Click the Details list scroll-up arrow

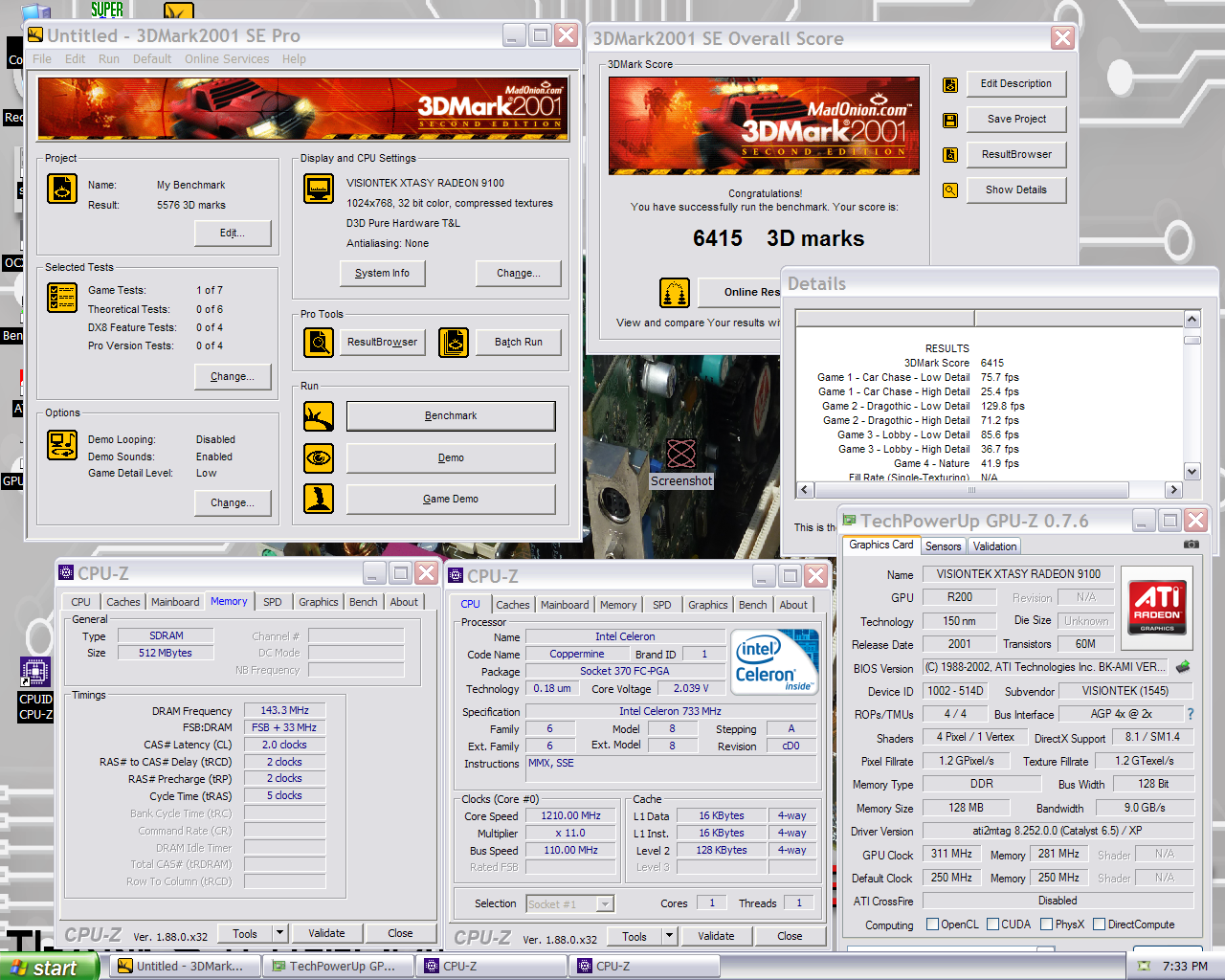[x=1192, y=319]
